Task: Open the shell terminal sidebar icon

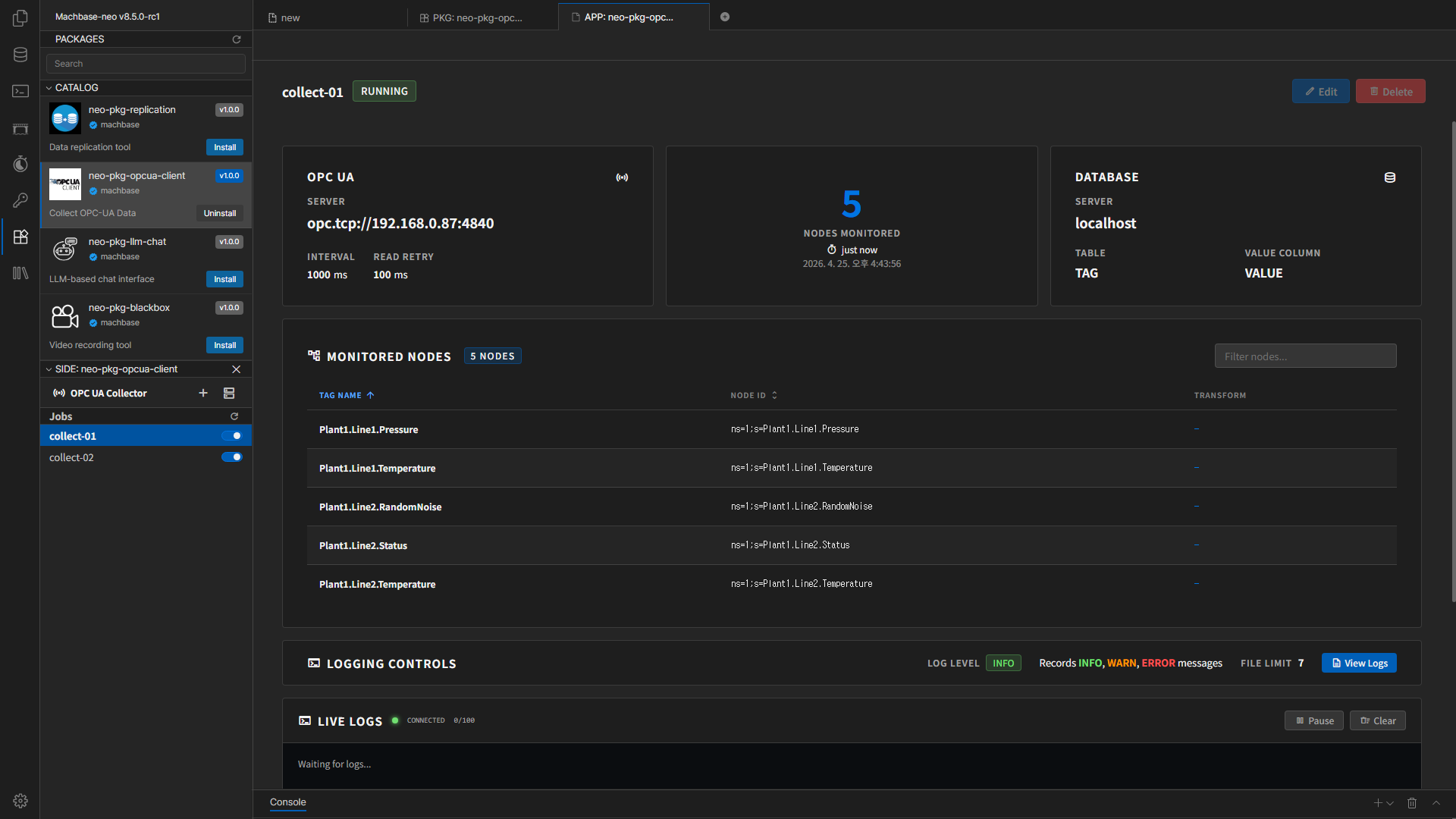Action: point(20,91)
